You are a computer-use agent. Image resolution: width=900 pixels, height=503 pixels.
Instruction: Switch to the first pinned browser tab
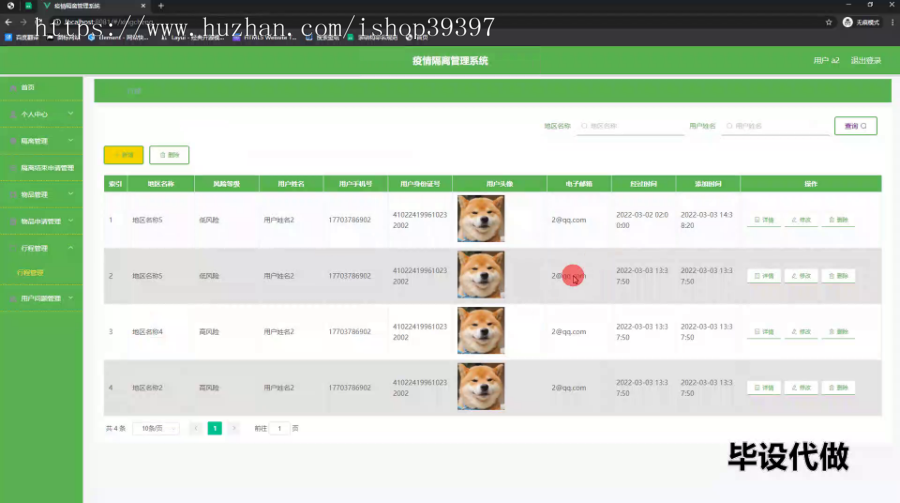point(10,6)
